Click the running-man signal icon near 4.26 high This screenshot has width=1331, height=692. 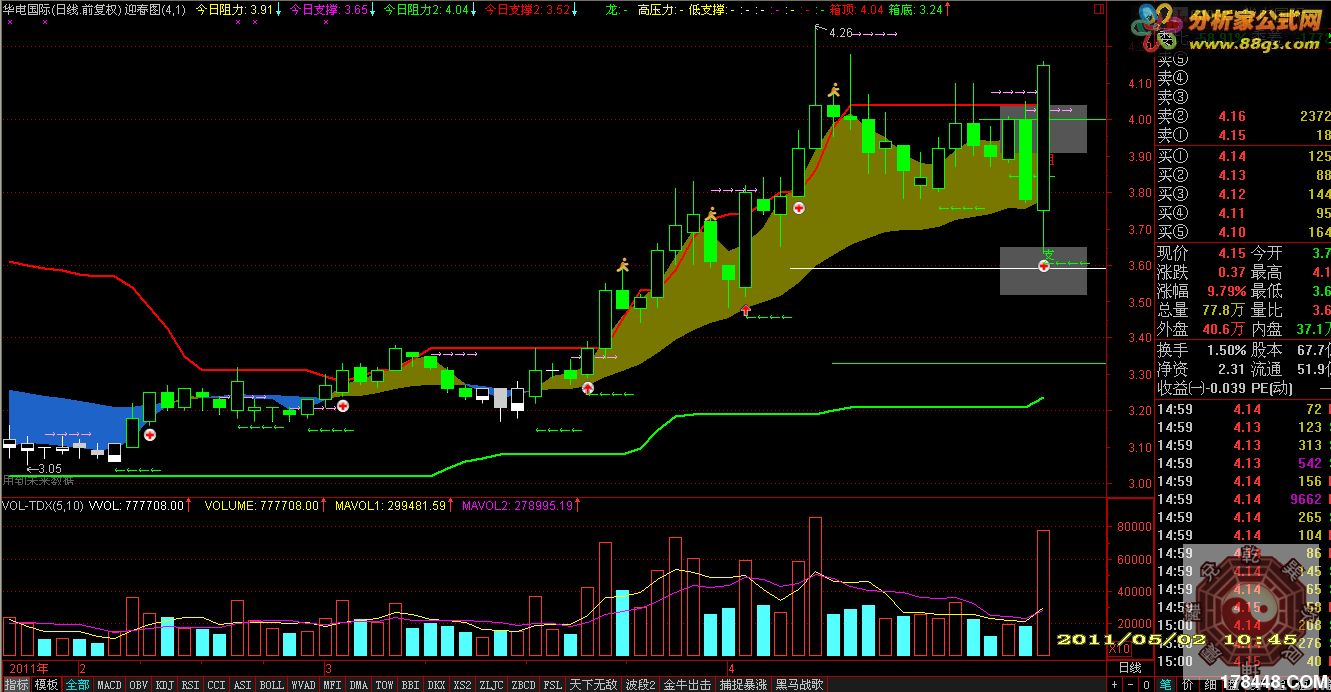[x=833, y=92]
